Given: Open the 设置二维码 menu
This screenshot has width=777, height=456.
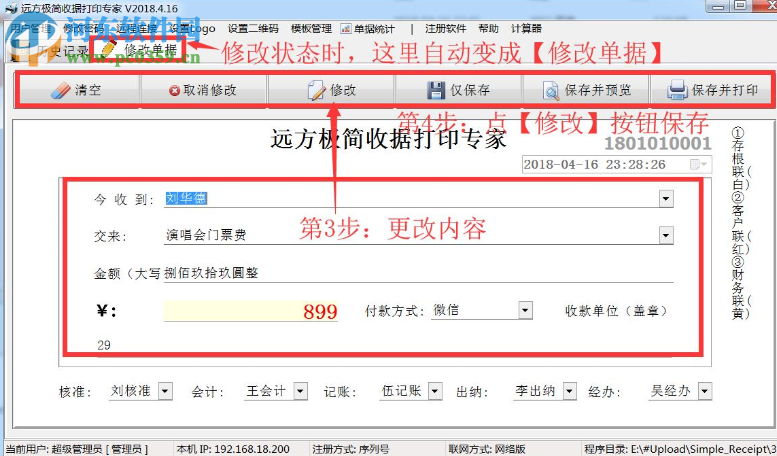Looking at the screenshot, I should click(x=253, y=29).
